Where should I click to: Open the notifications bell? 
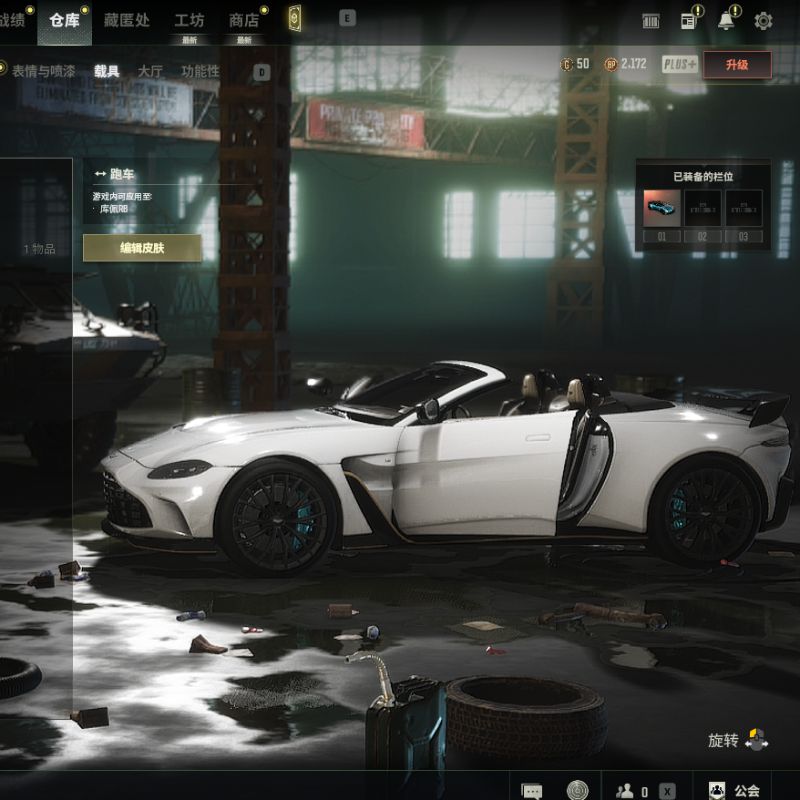click(726, 21)
